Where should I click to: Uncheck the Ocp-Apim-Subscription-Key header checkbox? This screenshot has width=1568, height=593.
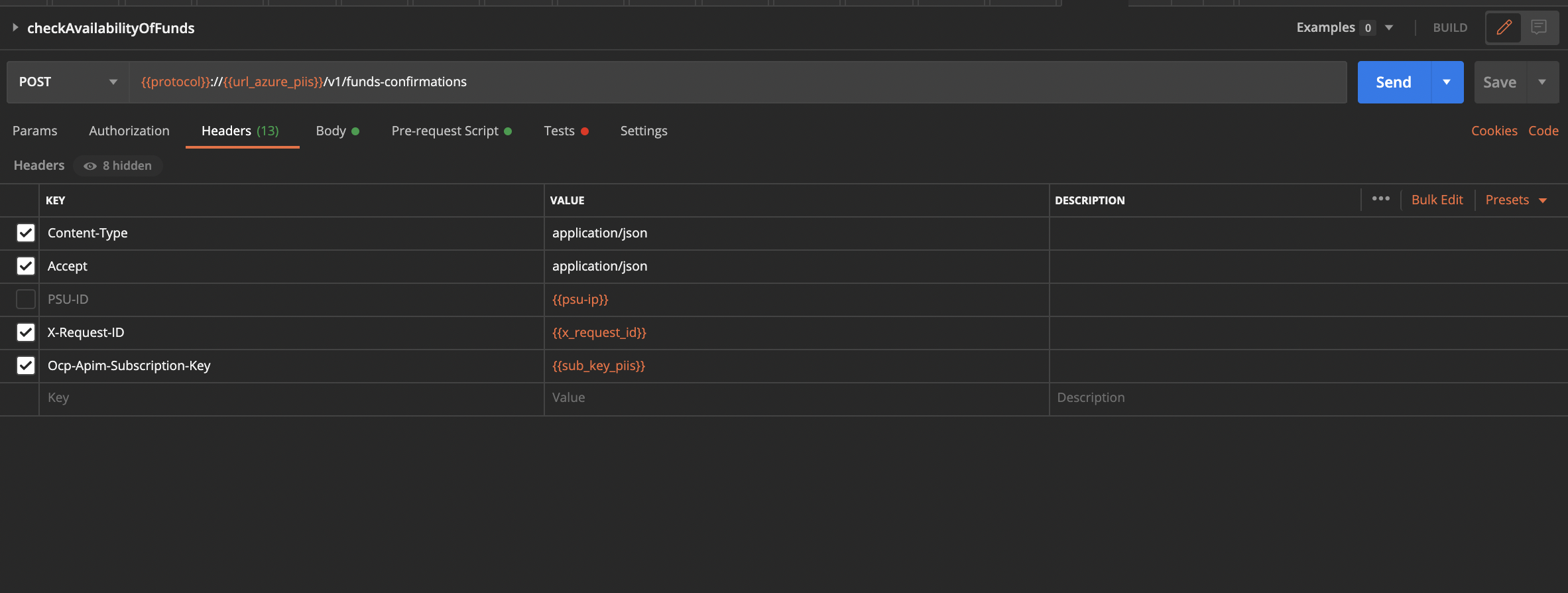[x=26, y=365]
